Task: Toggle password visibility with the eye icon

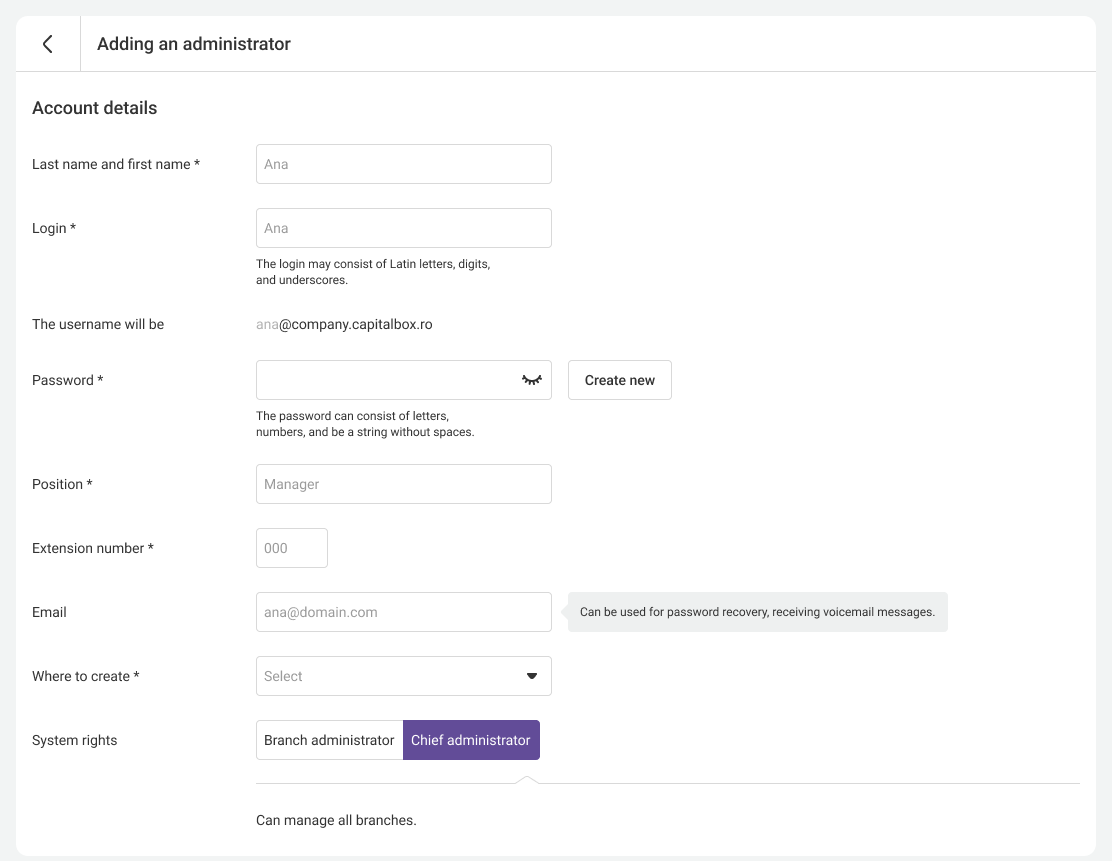Action: pos(531,380)
